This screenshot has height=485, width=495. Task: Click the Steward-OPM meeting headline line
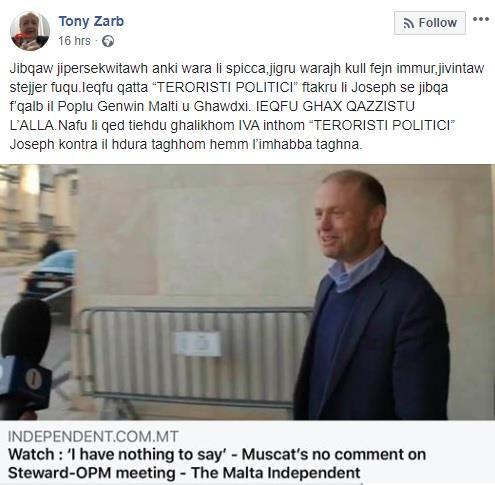tap(184, 473)
